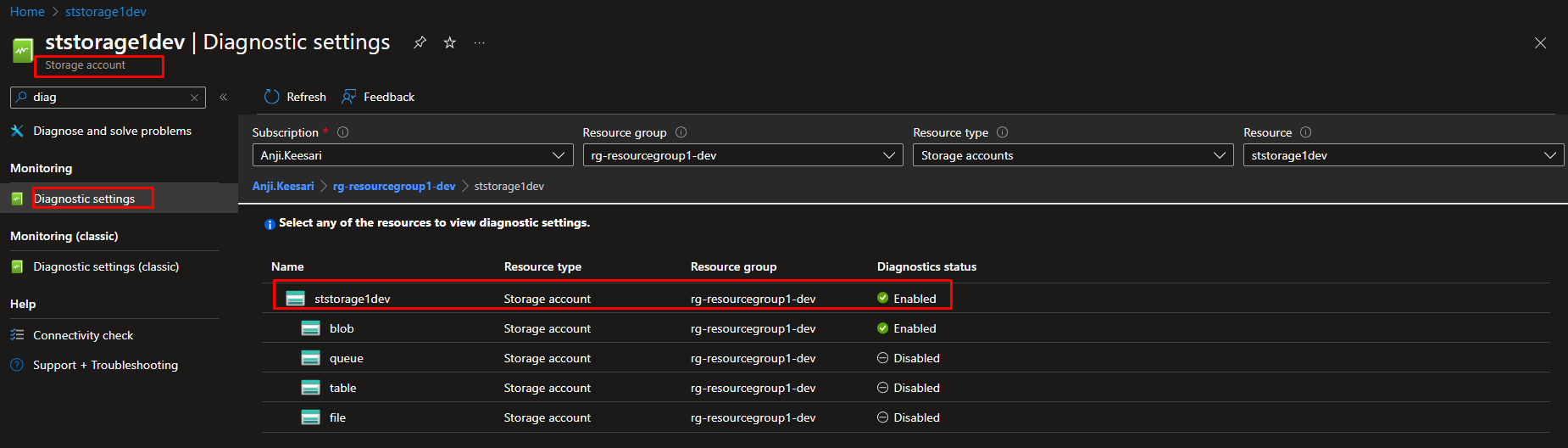Click the Support + Troubleshooting help icon
The width and height of the screenshot is (1568, 448).
tap(17, 365)
